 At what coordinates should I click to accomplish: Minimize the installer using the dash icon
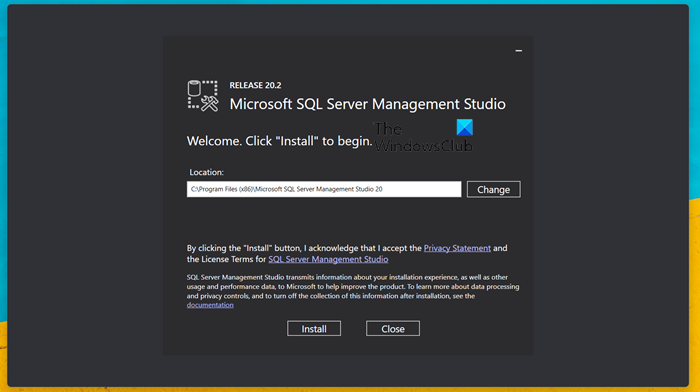point(518,51)
